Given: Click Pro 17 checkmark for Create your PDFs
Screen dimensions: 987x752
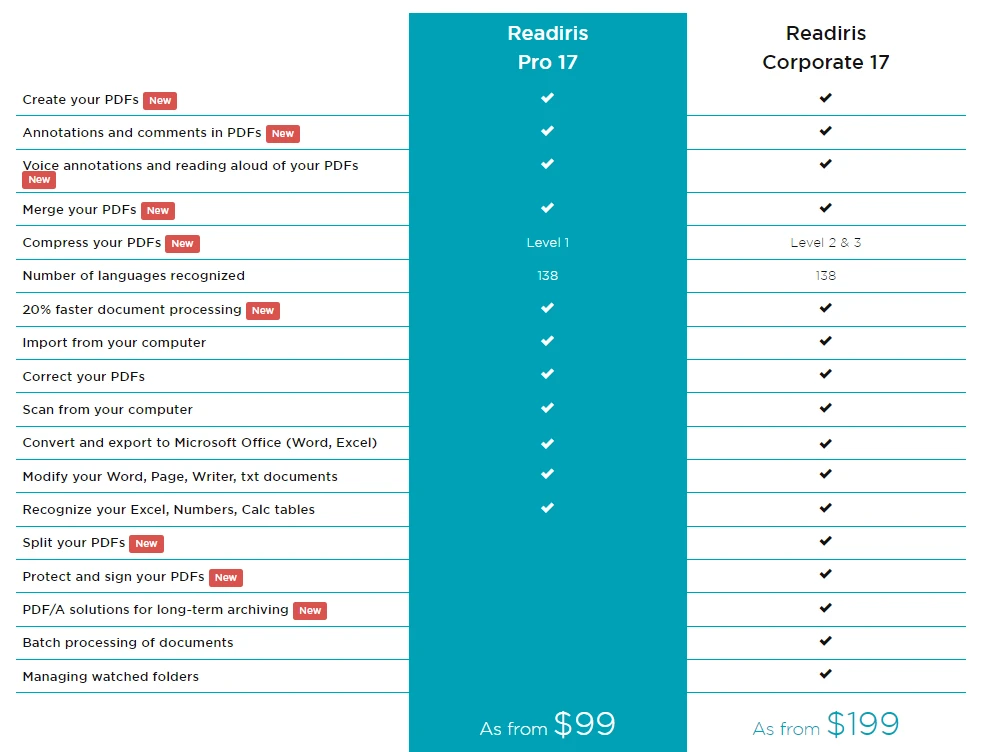Looking at the screenshot, I should (547, 98).
